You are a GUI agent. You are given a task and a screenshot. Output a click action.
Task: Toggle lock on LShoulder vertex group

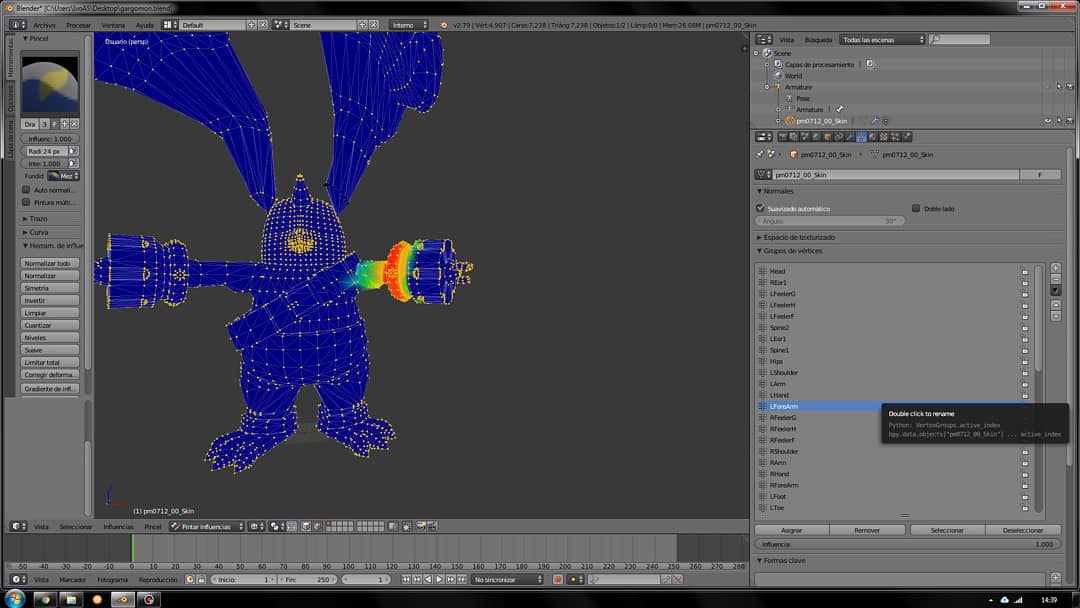pos(1025,373)
